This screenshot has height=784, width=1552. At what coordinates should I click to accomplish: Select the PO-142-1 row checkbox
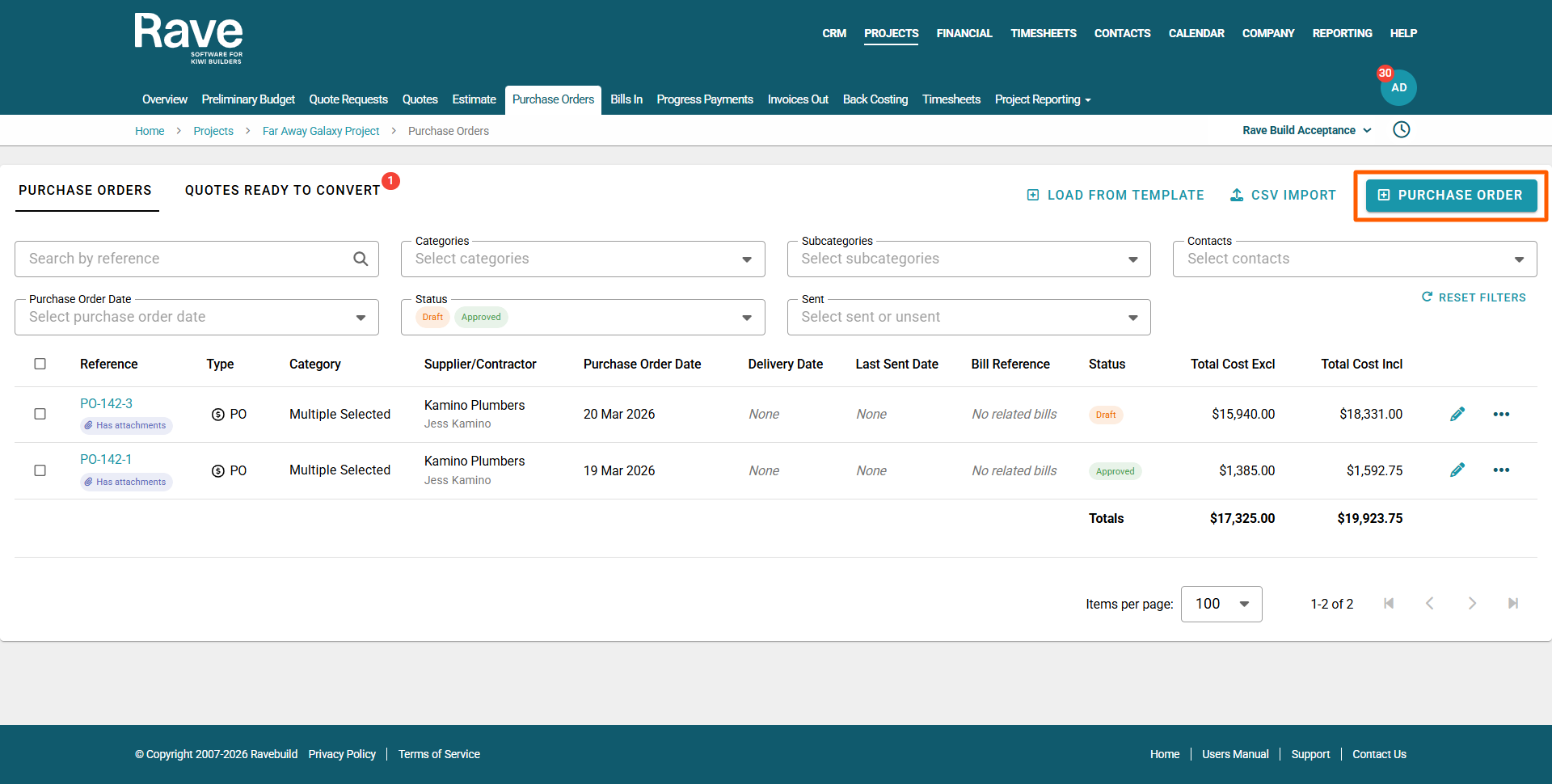40,470
